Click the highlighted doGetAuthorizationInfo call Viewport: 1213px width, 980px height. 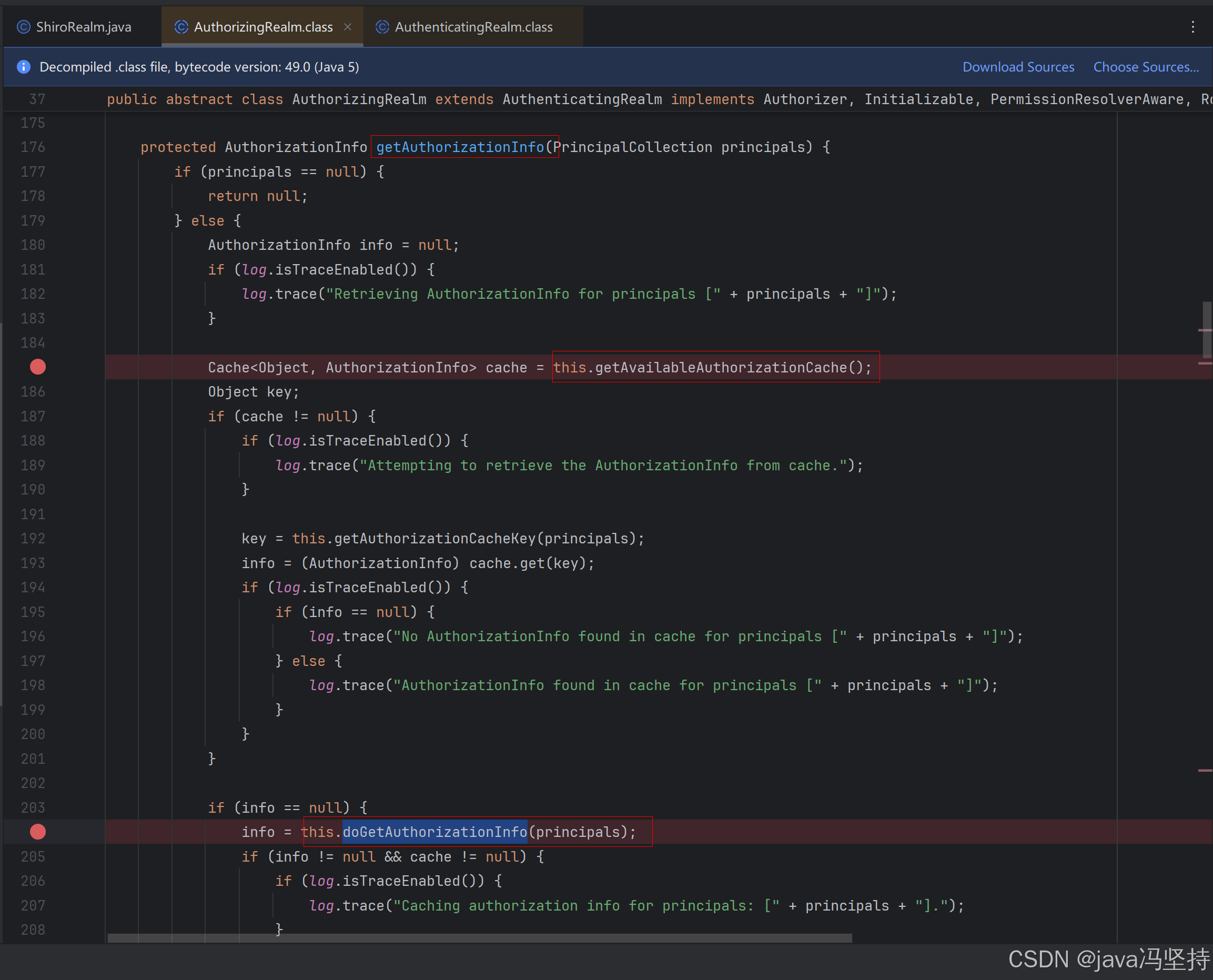click(x=434, y=832)
